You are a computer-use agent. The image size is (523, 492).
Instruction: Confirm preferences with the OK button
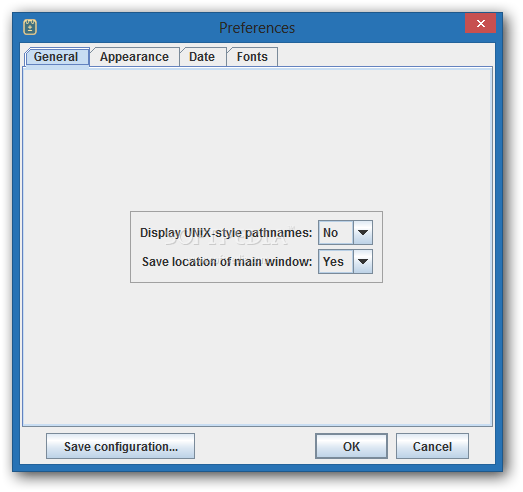tap(351, 446)
